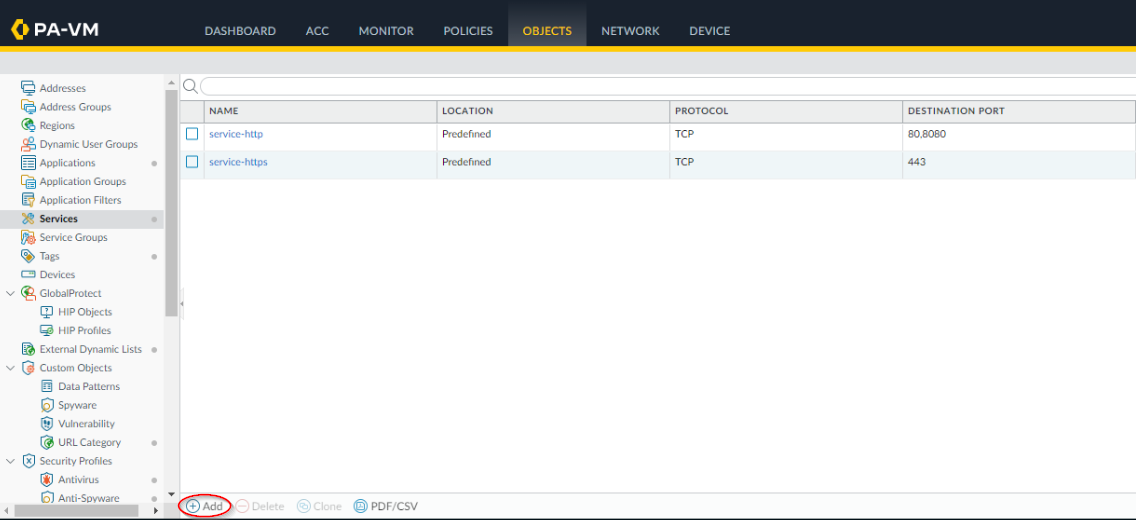The image size is (1136, 520).
Task: Sort by the PROTOCOL column header
Action: tap(786, 111)
